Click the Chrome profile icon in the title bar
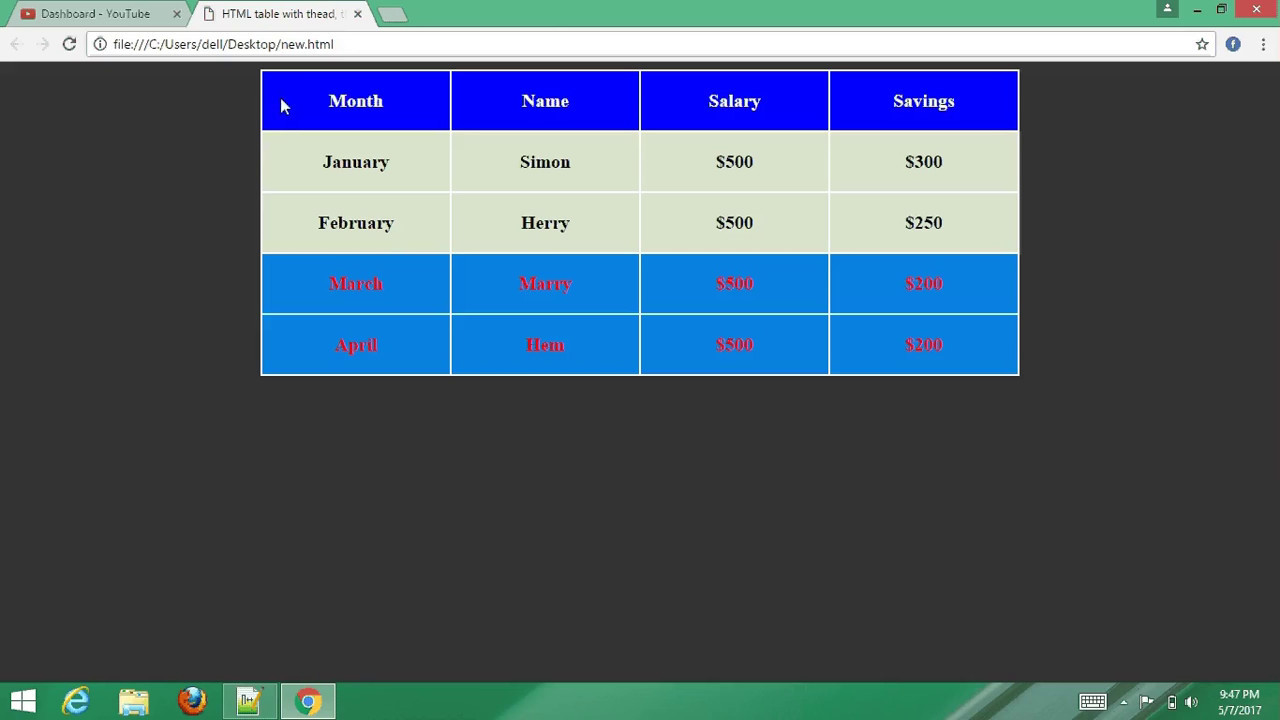 point(1167,9)
